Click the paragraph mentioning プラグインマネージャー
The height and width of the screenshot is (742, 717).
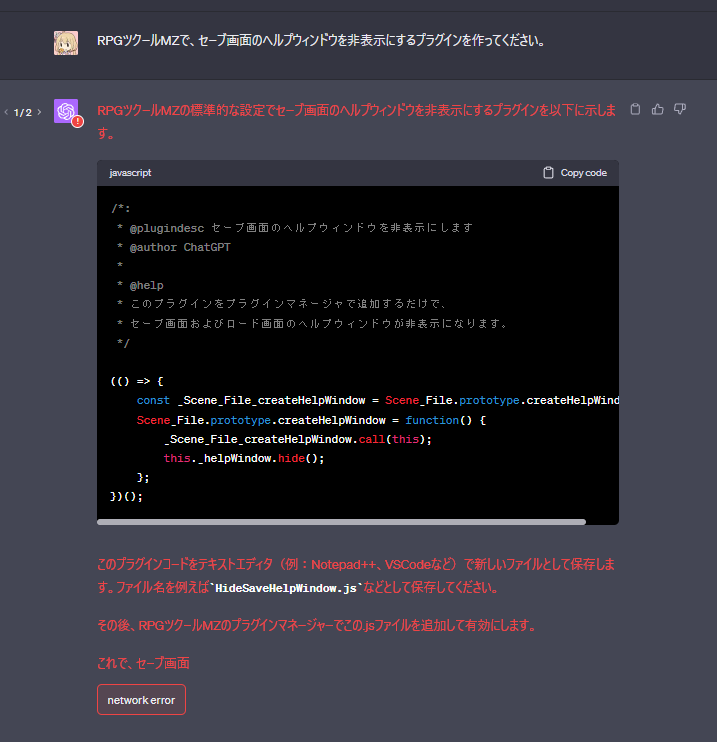[x=317, y=626]
